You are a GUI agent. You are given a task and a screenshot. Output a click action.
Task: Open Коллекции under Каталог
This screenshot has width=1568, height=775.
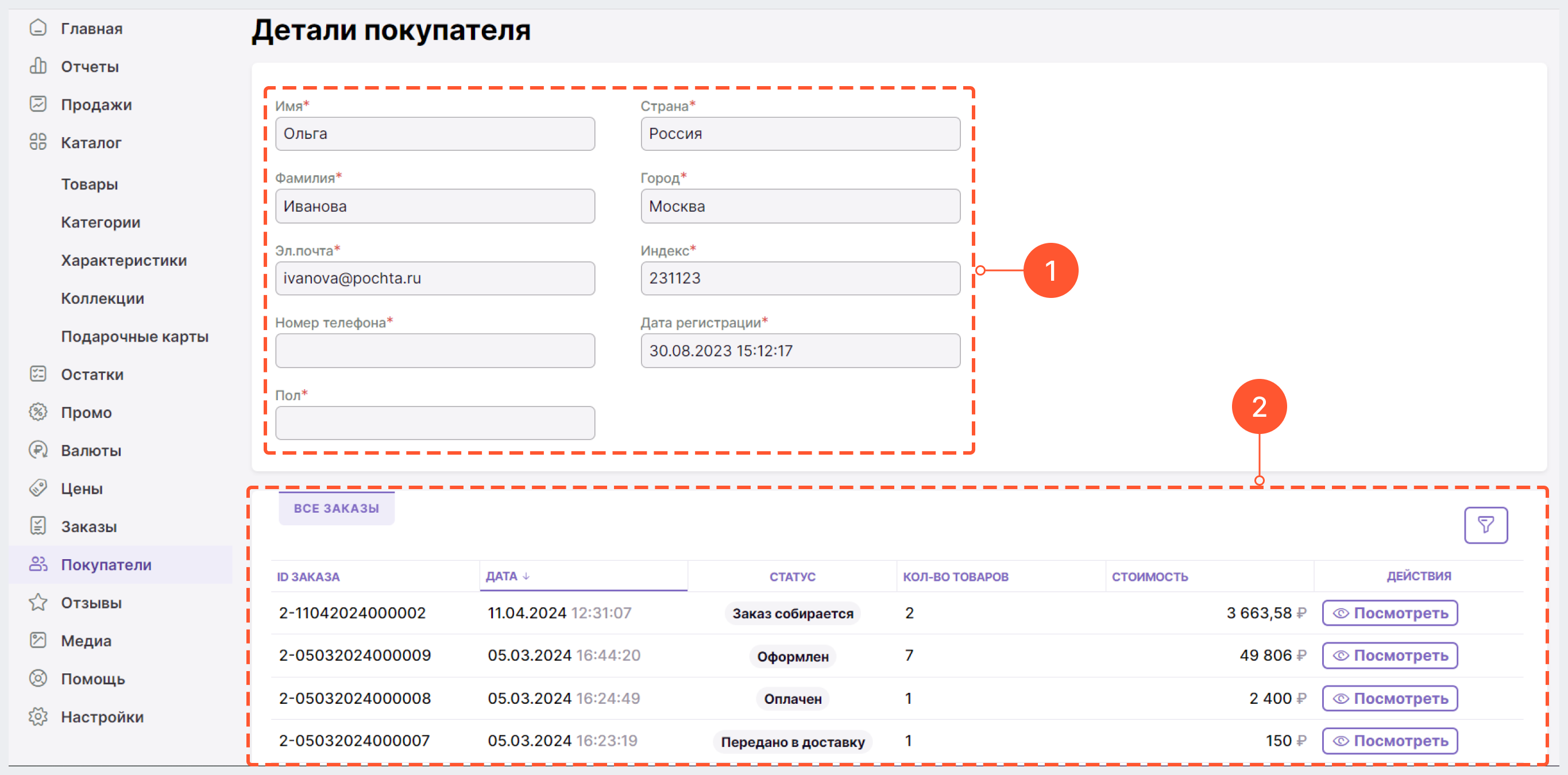coord(102,298)
